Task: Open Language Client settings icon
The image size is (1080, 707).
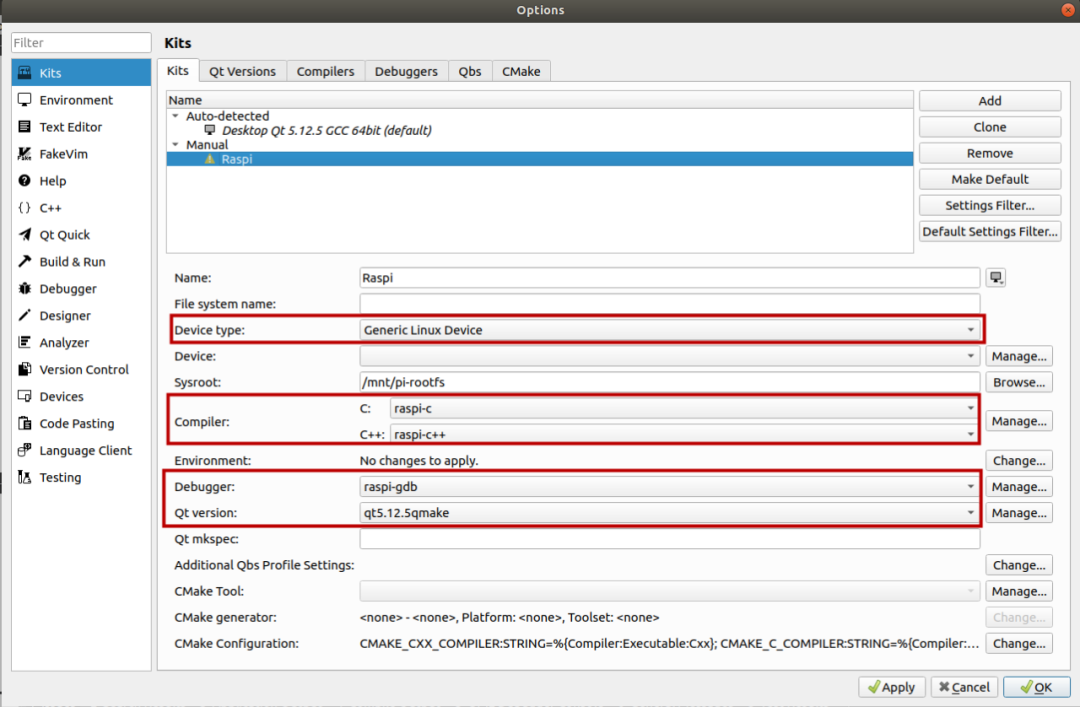Action: pos(25,450)
